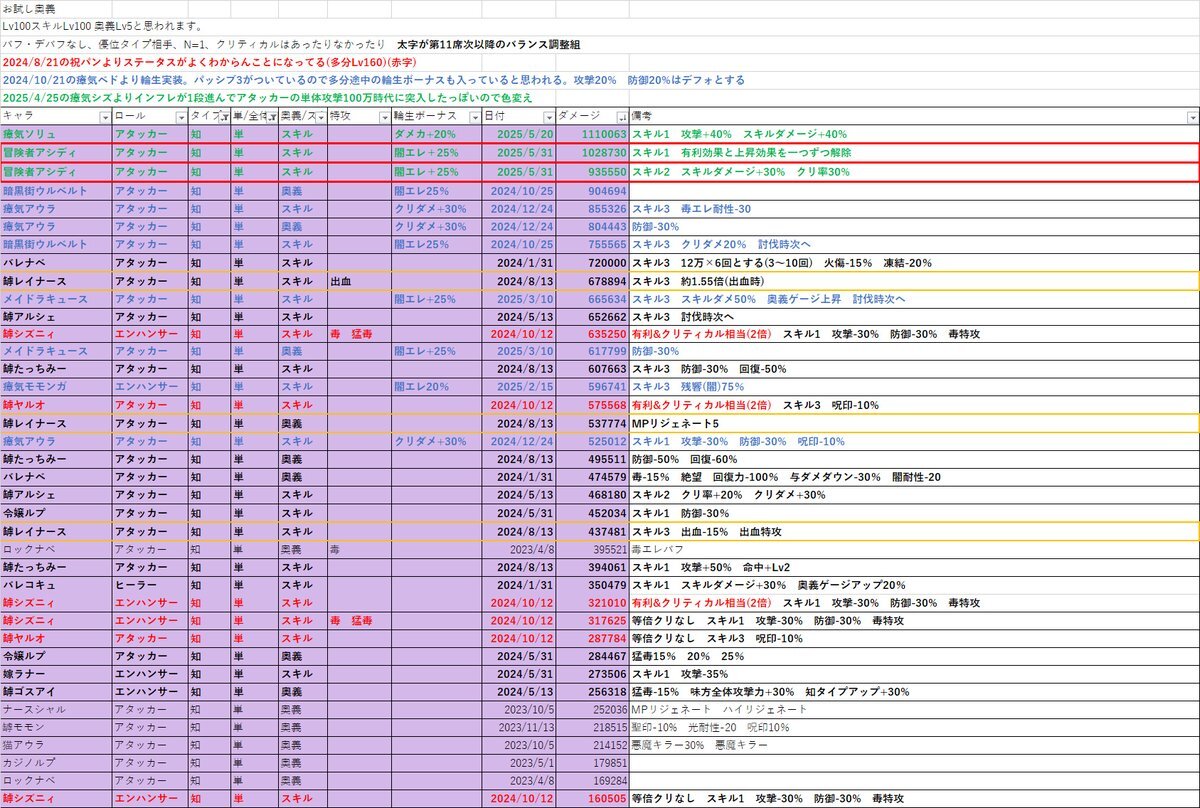The height and width of the screenshot is (808, 1200).
Task: Select damage cell 678894
Action: click(592, 282)
